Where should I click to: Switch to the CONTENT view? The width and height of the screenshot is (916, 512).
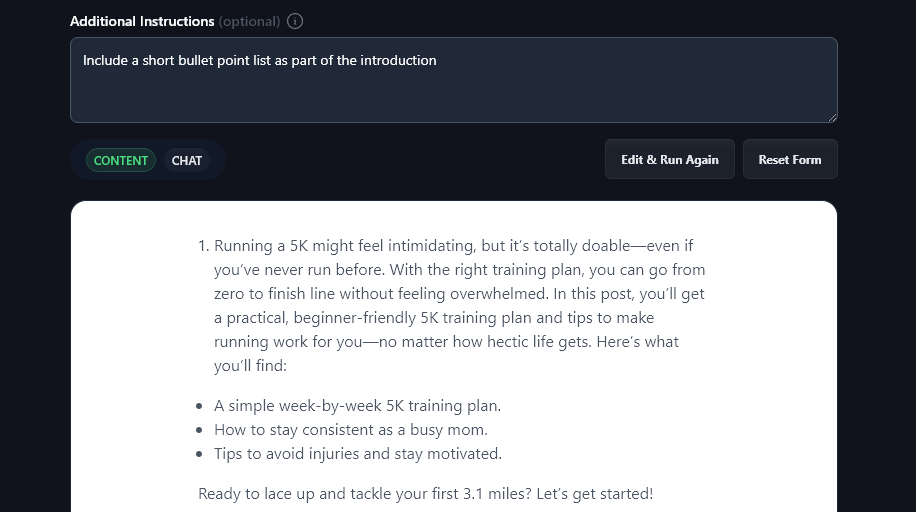click(x=121, y=160)
